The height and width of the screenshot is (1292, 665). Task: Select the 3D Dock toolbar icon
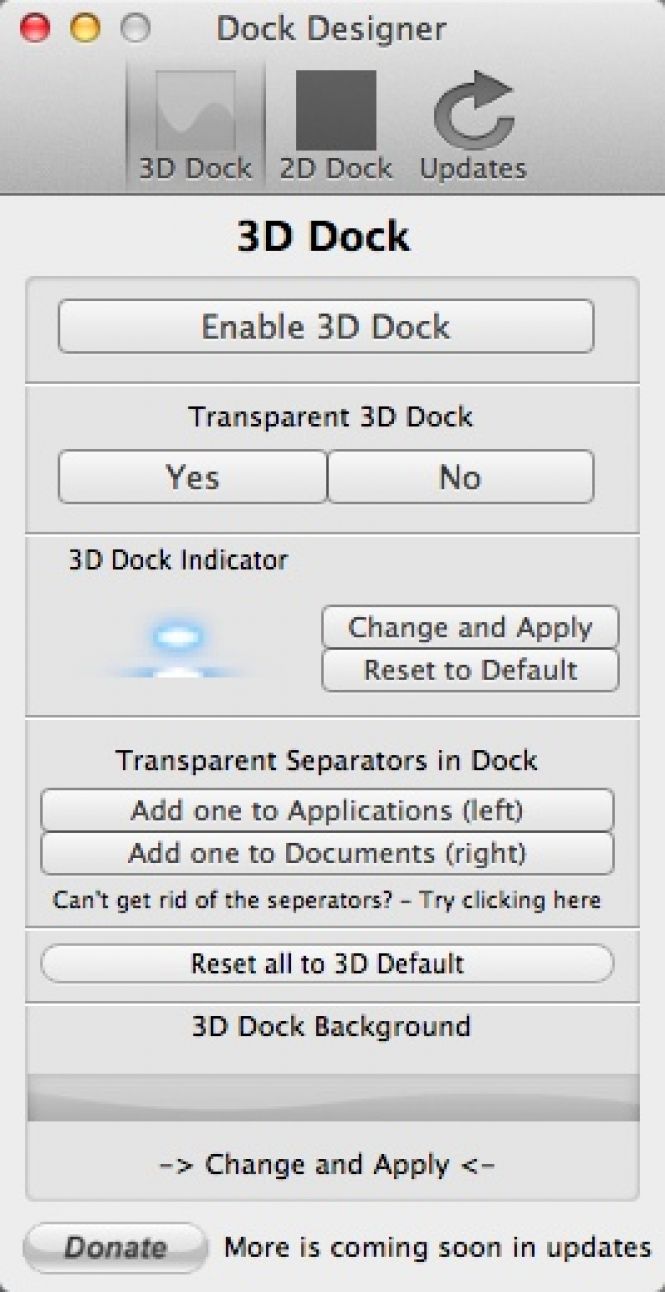click(195, 115)
